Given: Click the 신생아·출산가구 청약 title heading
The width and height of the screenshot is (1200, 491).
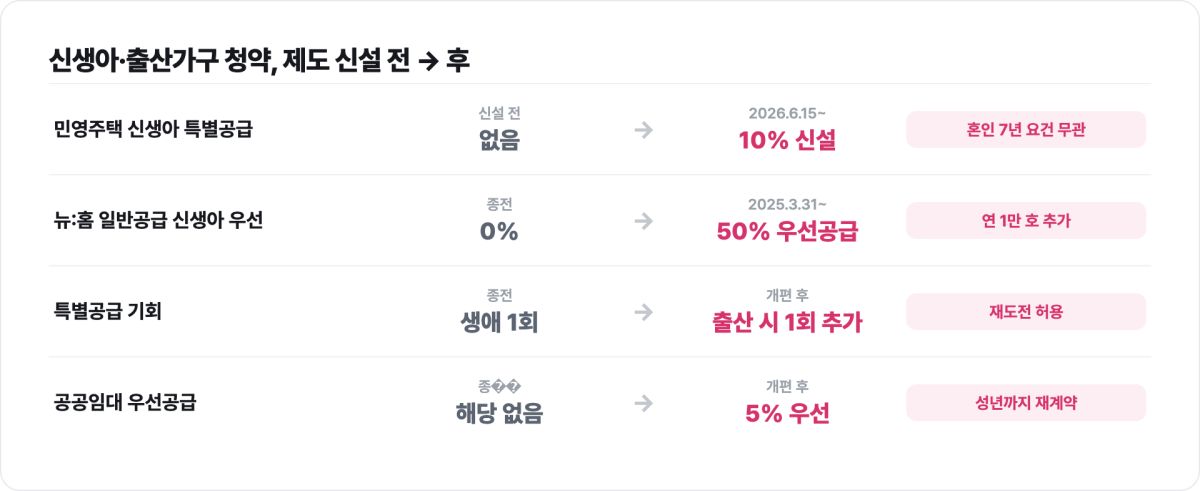Looking at the screenshot, I should (x=259, y=60).
